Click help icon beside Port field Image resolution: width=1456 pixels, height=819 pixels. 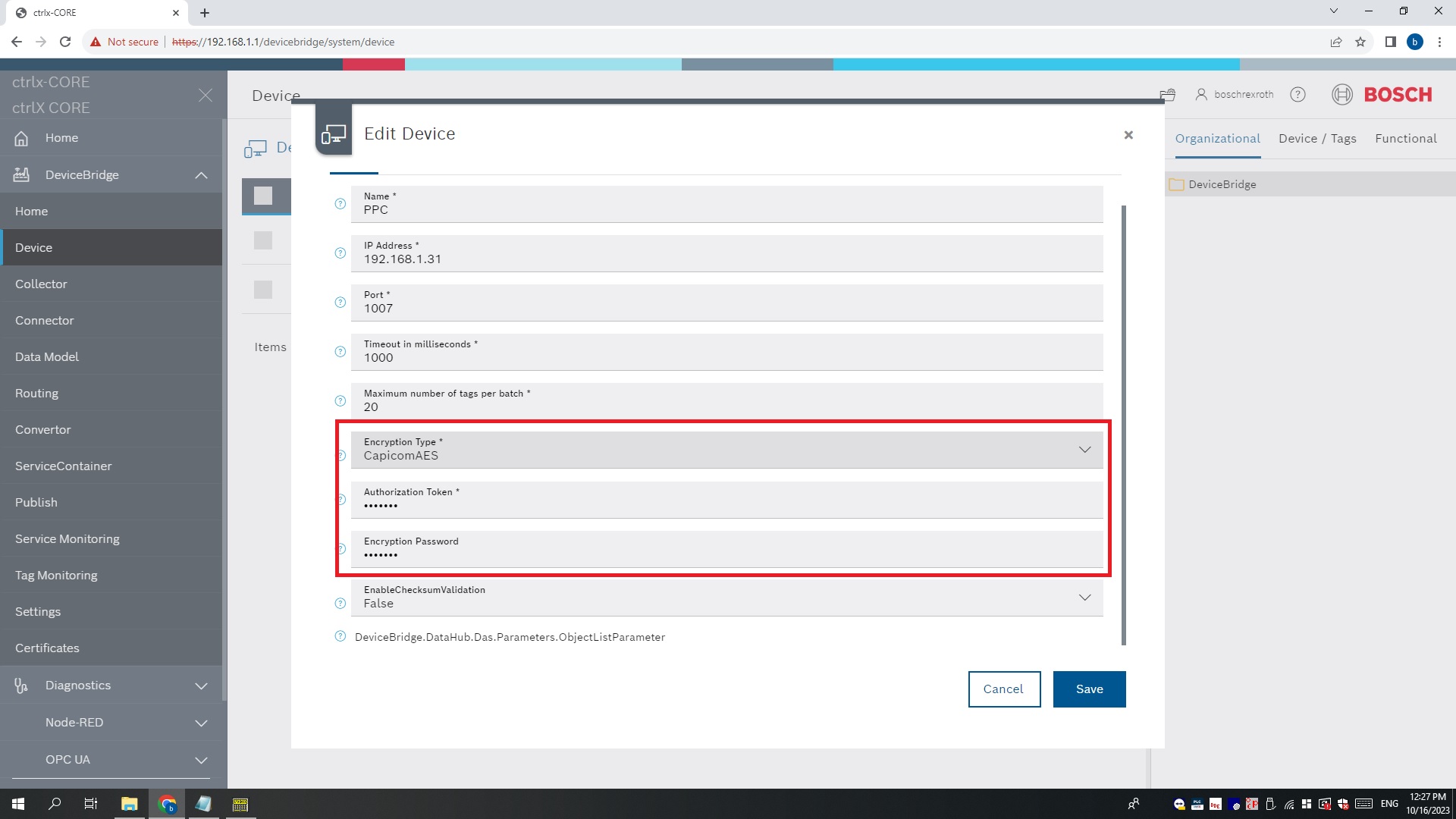coord(340,303)
